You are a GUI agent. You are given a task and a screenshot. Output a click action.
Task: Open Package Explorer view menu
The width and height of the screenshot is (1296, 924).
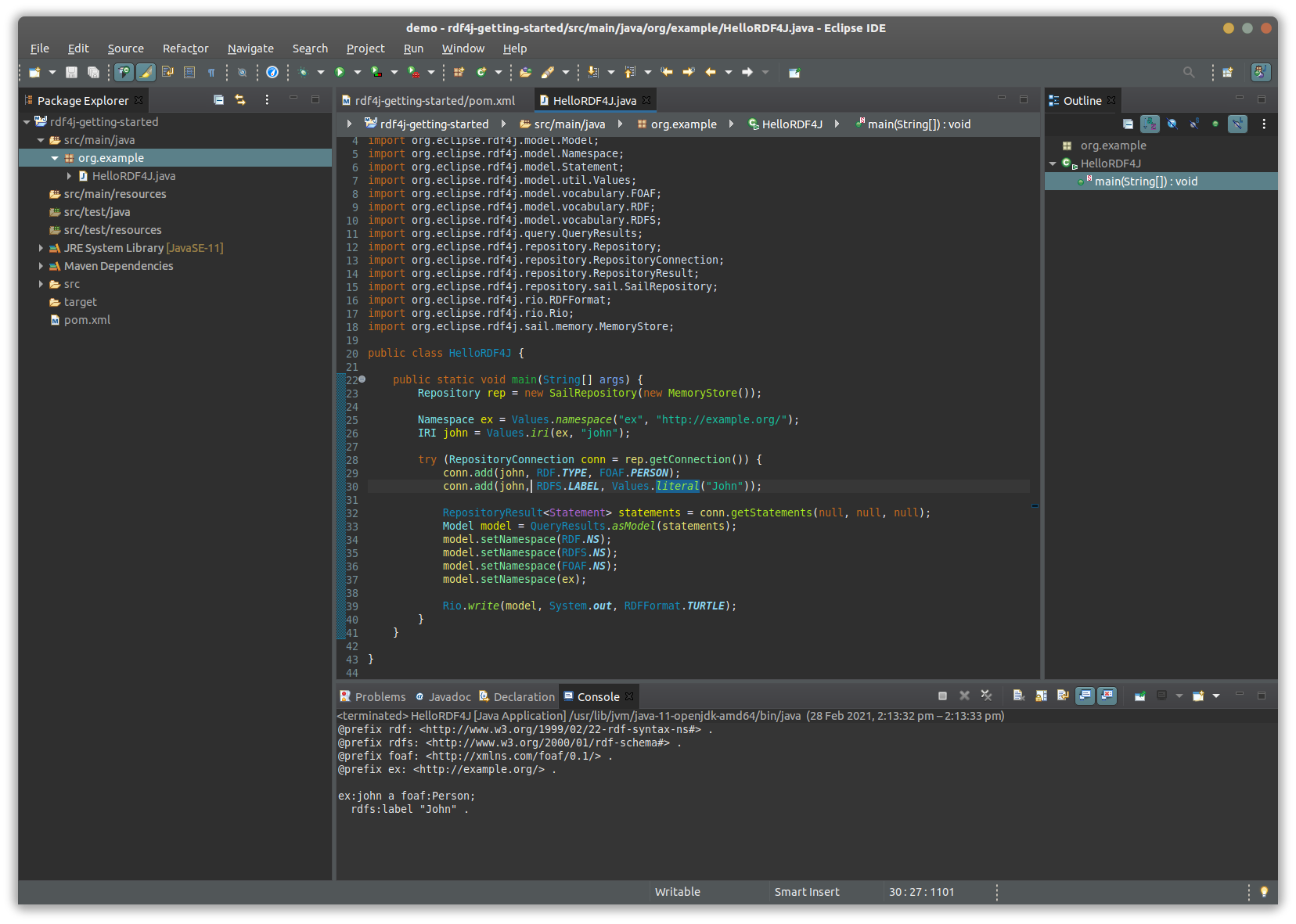[267, 100]
